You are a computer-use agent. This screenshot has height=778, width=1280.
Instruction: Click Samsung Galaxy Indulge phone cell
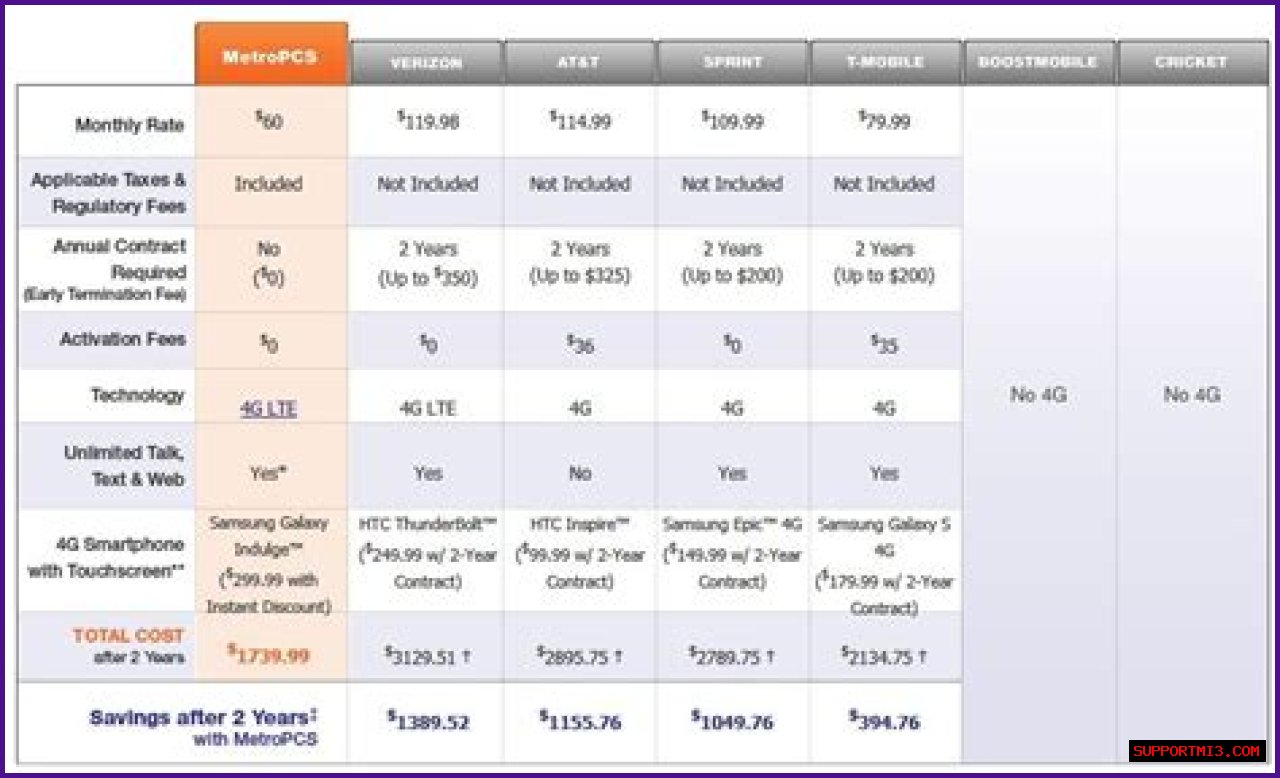[x=268, y=565]
